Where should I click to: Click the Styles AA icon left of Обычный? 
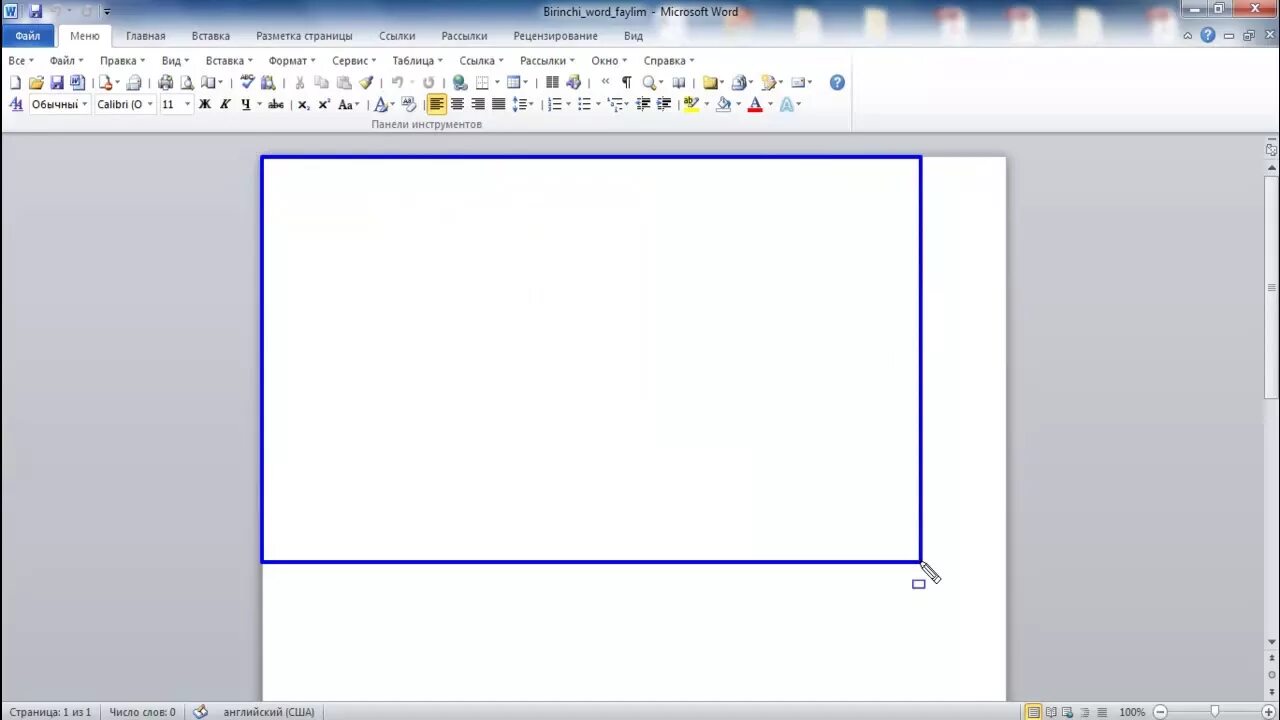(16, 104)
